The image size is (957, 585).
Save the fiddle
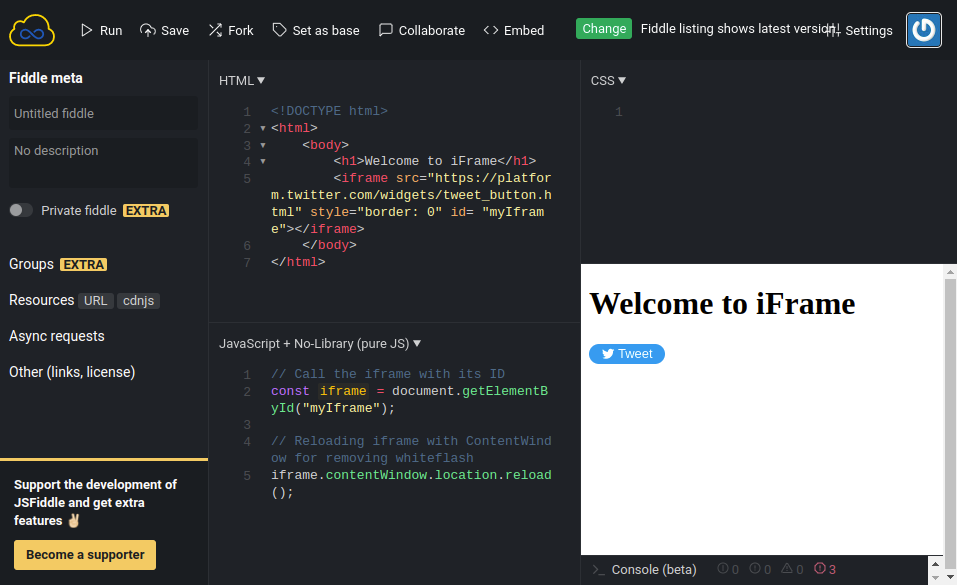164,30
